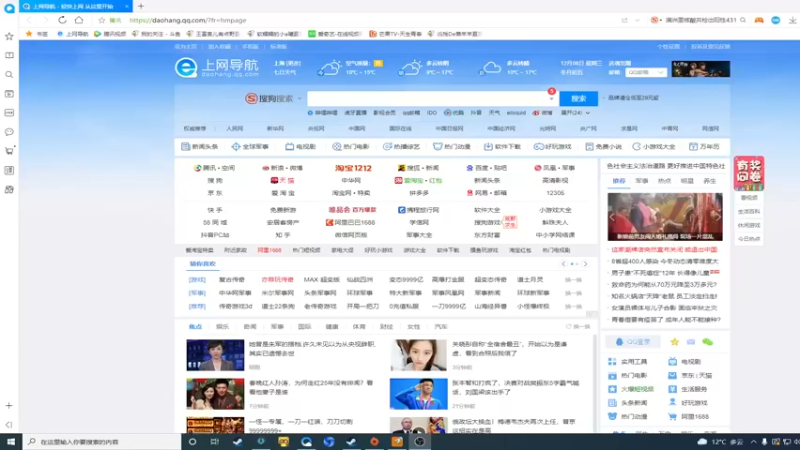Click the blue 搜索 search button
This screenshot has height=450, width=800.
point(579,98)
